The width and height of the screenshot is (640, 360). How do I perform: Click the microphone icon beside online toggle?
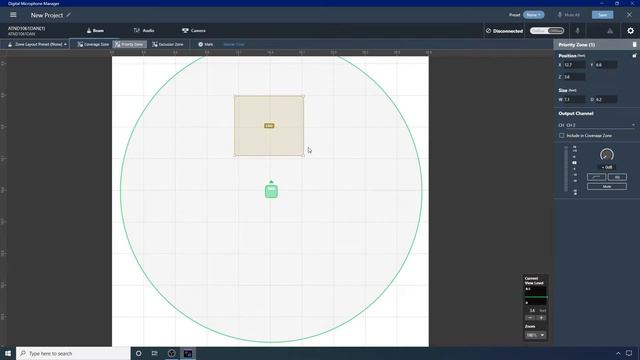[x=578, y=31]
